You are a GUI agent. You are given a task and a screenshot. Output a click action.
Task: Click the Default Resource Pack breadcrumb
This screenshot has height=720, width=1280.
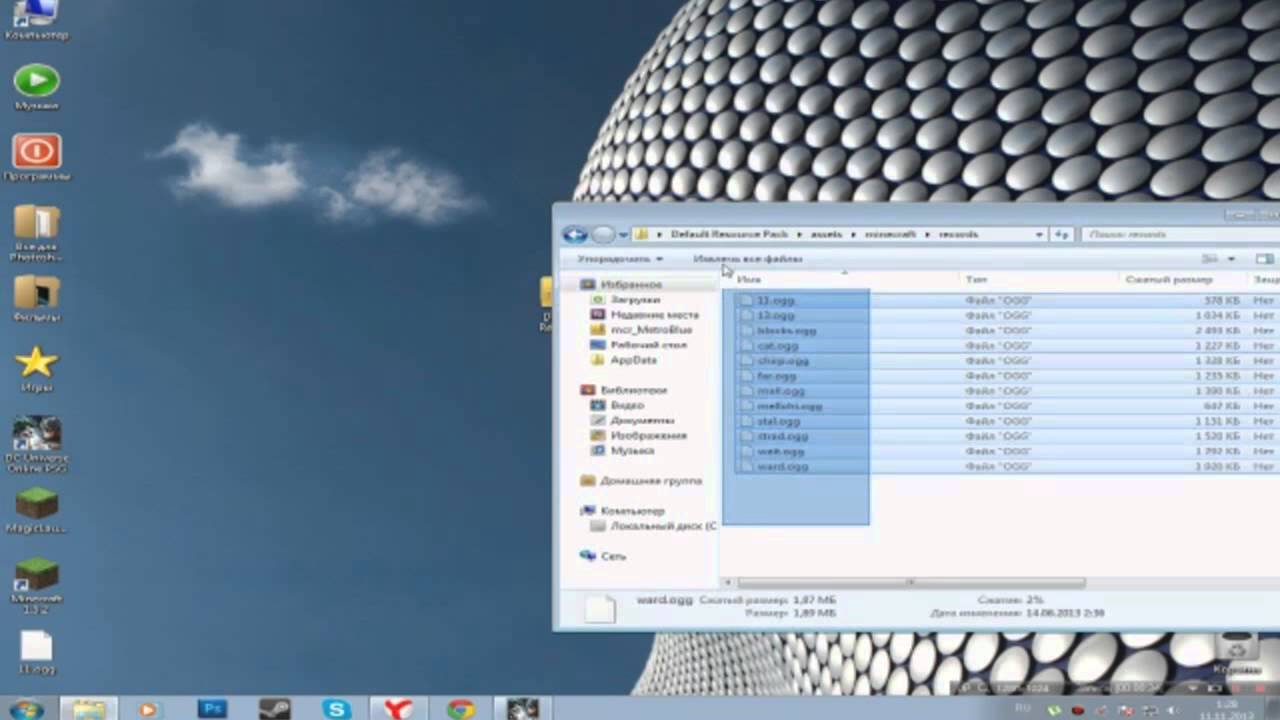(x=729, y=234)
